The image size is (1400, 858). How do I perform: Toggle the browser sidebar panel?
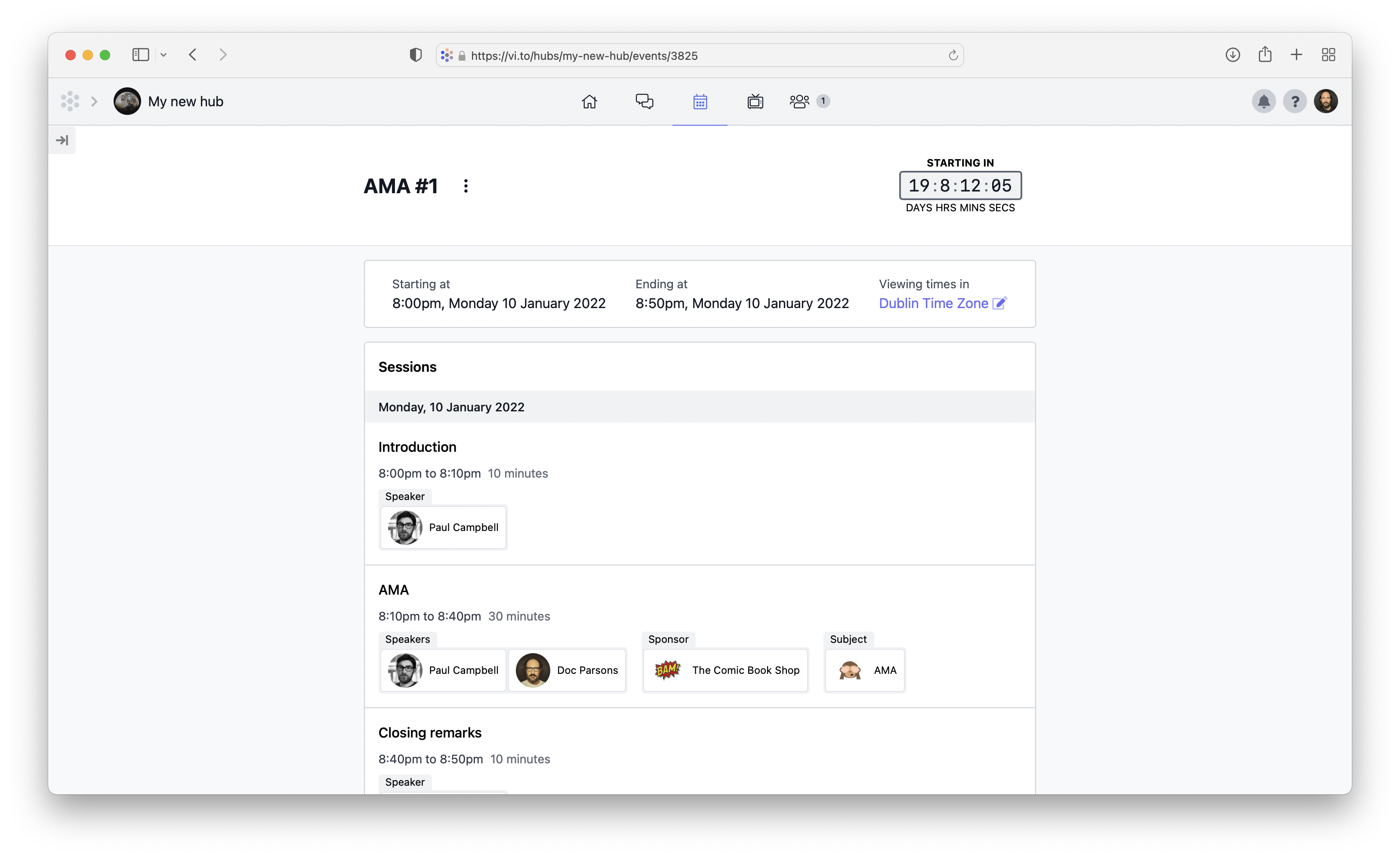click(x=140, y=55)
